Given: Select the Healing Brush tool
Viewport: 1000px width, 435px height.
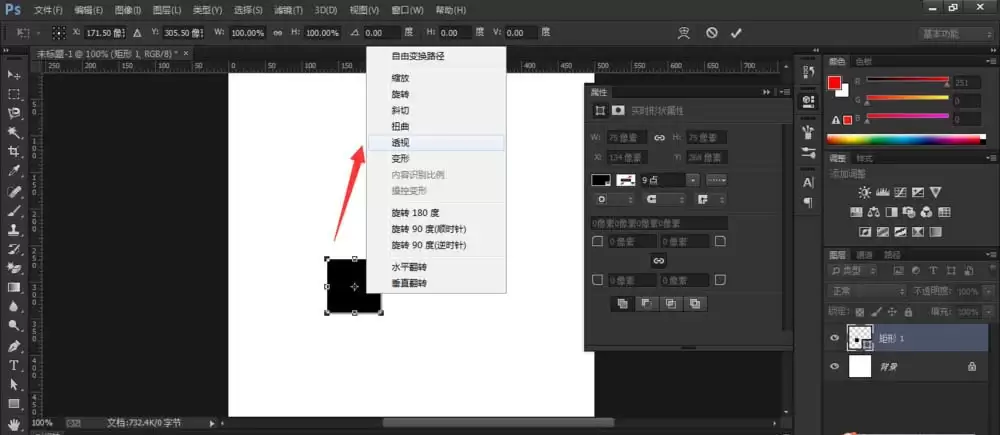Looking at the screenshot, I should [13, 191].
